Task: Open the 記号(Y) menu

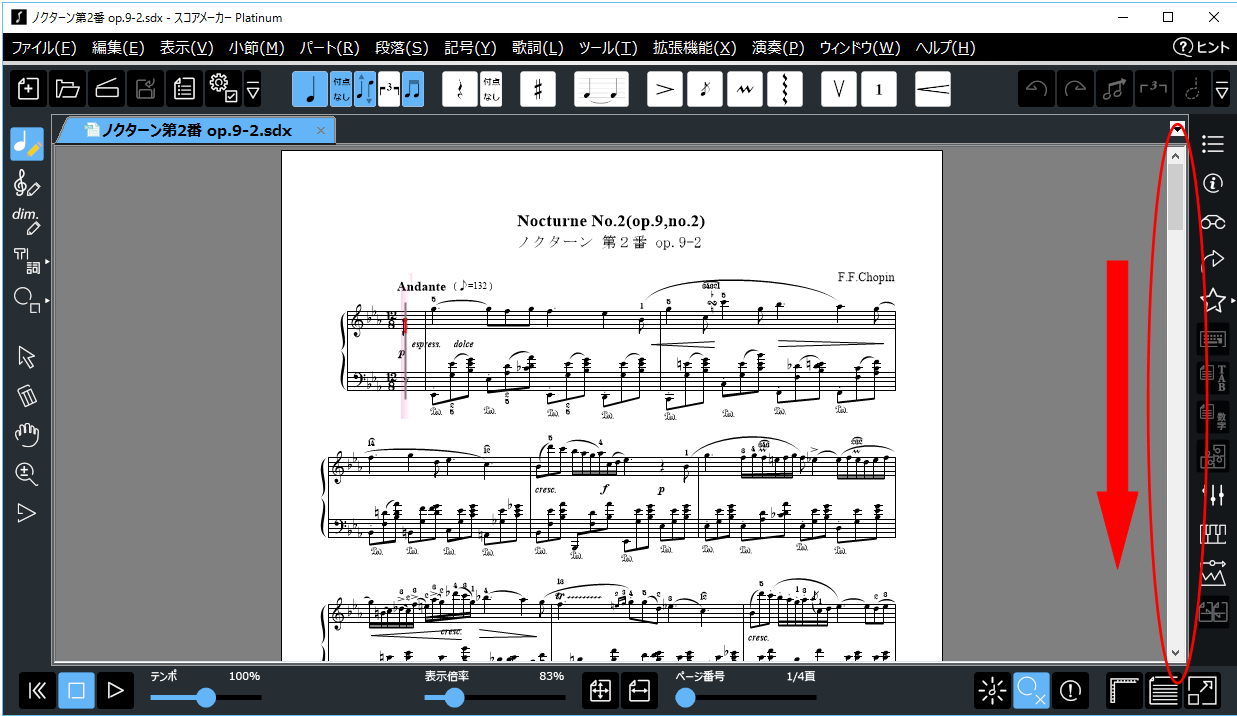Action: click(x=470, y=48)
